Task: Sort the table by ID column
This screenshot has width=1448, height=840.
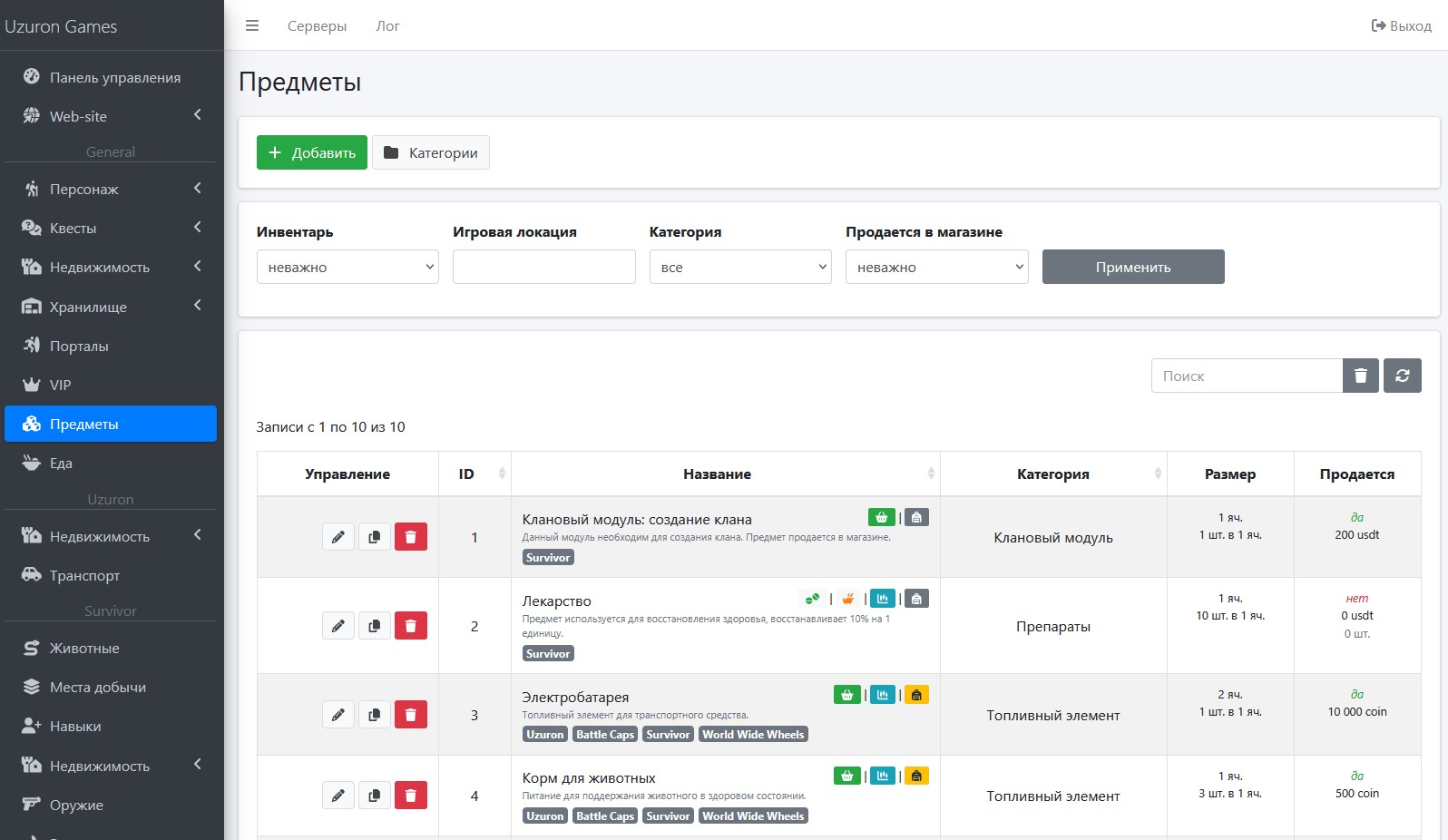Action: click(475, 474)
